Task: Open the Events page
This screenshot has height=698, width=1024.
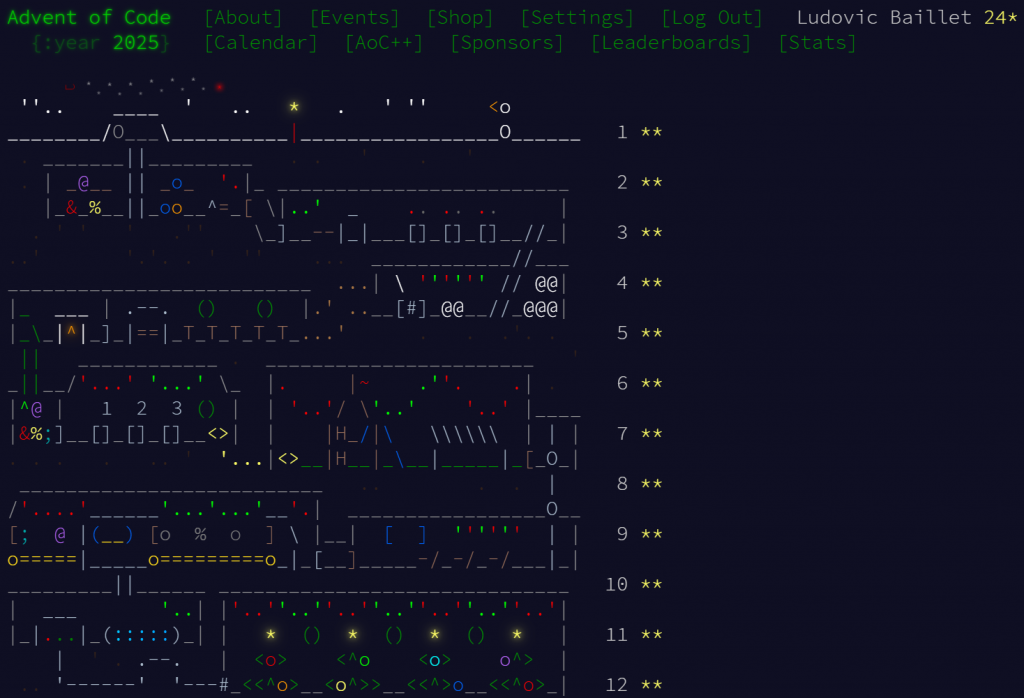Action: point(354,17)
